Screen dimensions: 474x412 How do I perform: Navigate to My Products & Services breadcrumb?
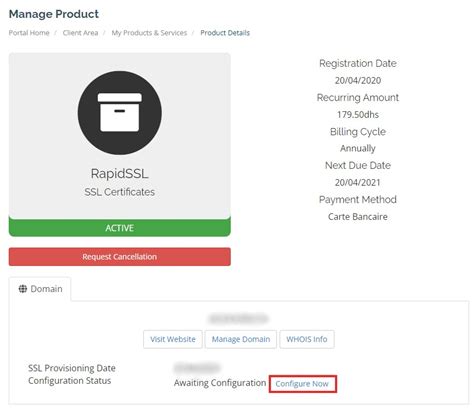[x=149, y=33]
